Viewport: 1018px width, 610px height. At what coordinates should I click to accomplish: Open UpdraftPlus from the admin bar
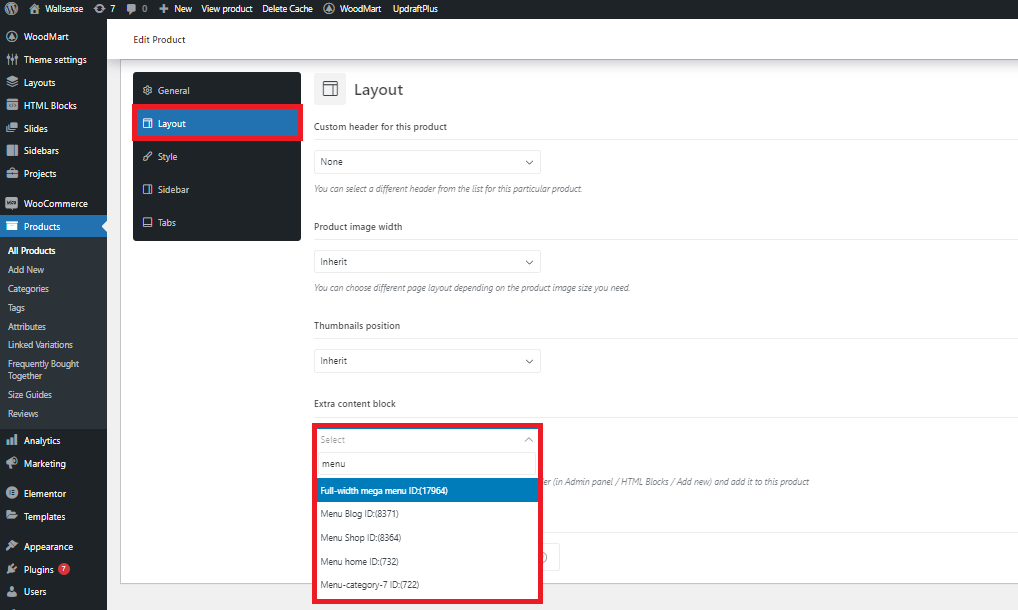(415, 8)
